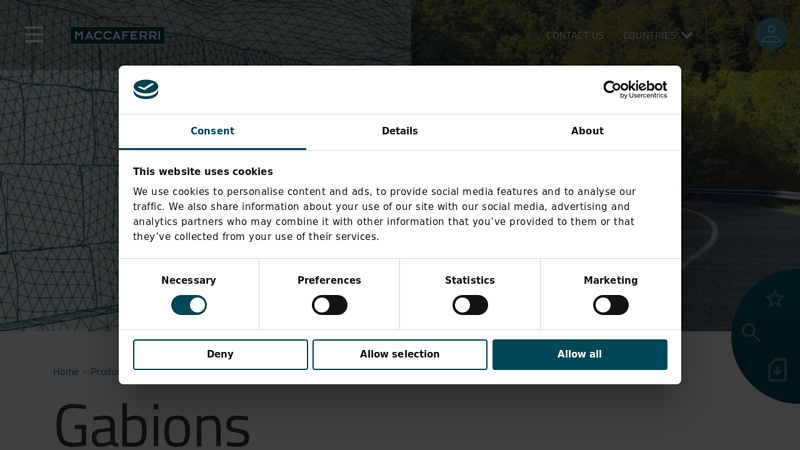This screenshot has height=450, width=800.
Task: Click the 'This website uses cookies' heading
Action: [x=203, y=172]
